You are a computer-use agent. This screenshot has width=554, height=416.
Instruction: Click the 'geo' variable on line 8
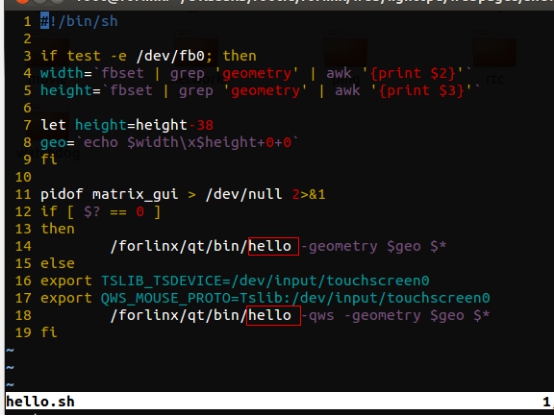53,143
